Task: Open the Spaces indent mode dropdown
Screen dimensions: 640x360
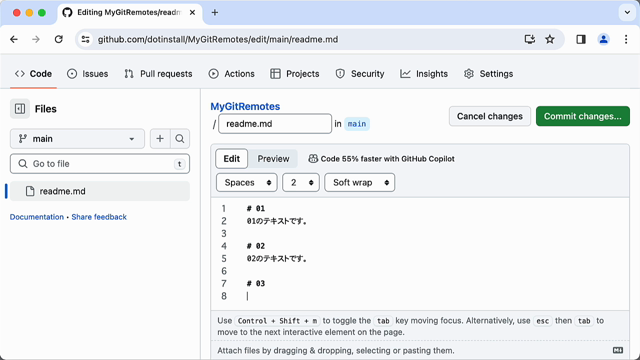Action: pos(247,182)
